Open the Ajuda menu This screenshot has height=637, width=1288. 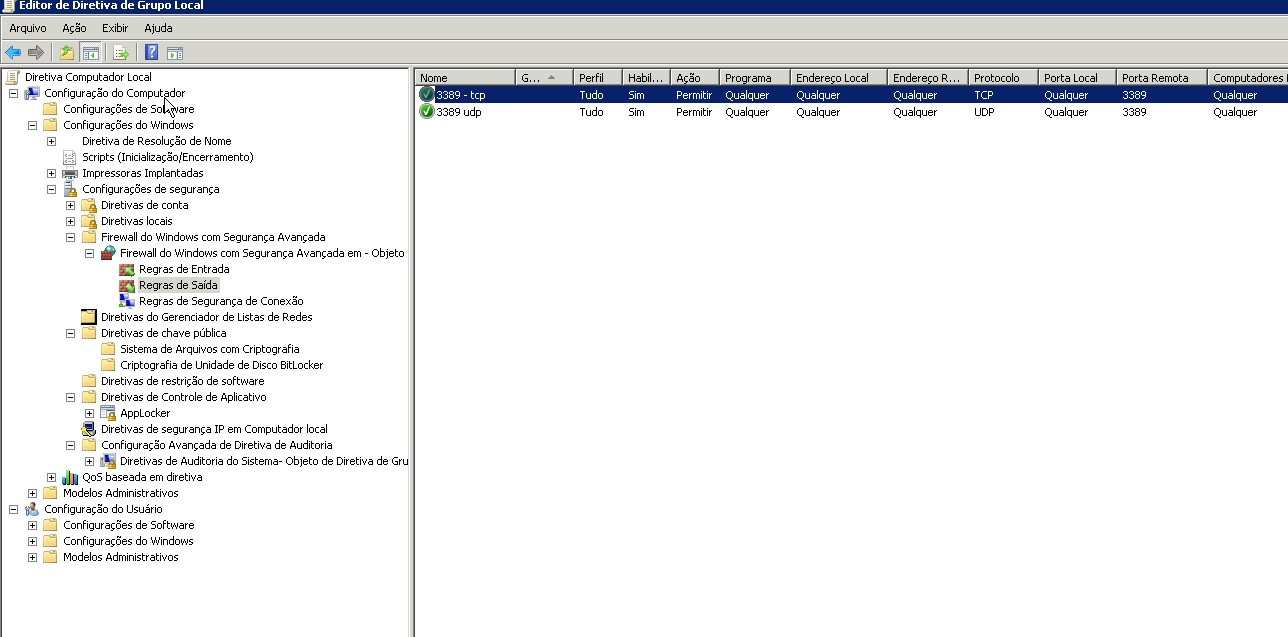coord(158,28)
